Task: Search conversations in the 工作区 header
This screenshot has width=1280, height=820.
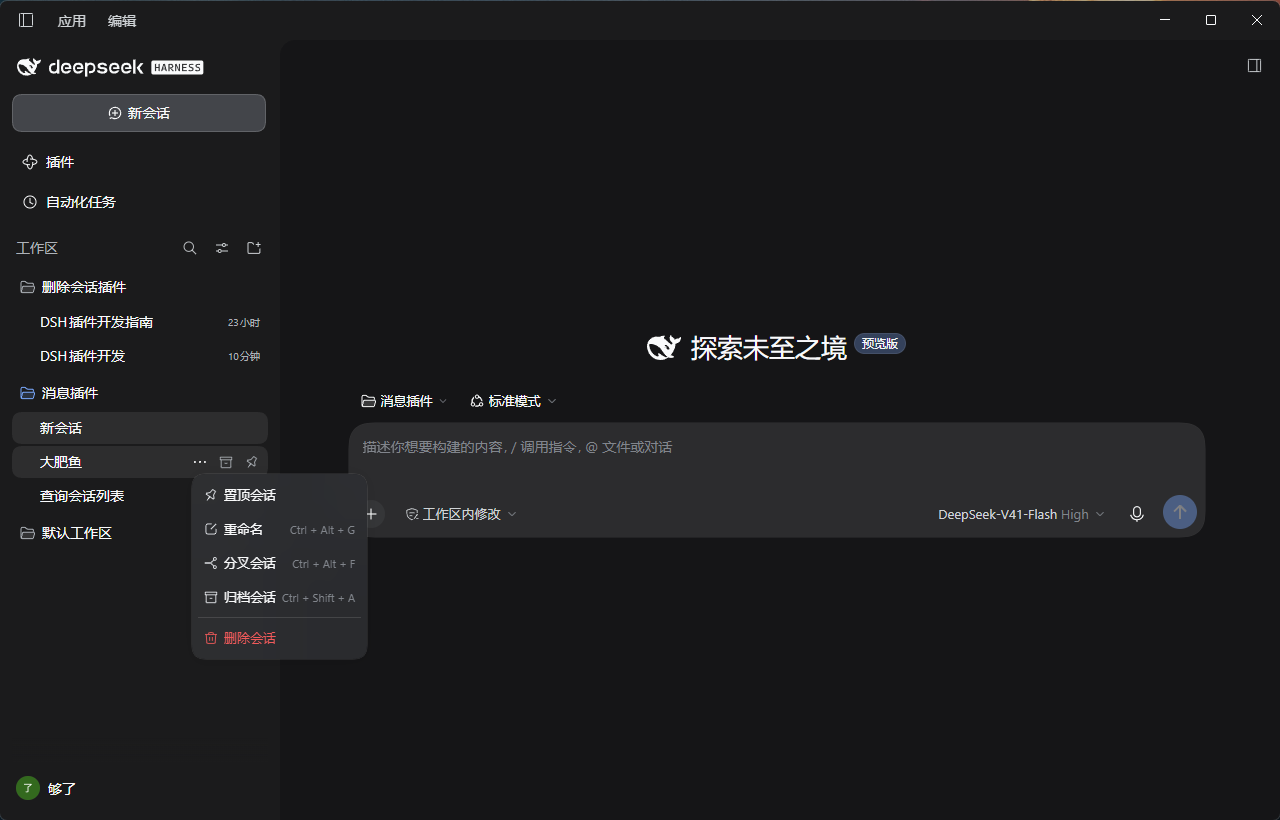Action: [190, 248]
